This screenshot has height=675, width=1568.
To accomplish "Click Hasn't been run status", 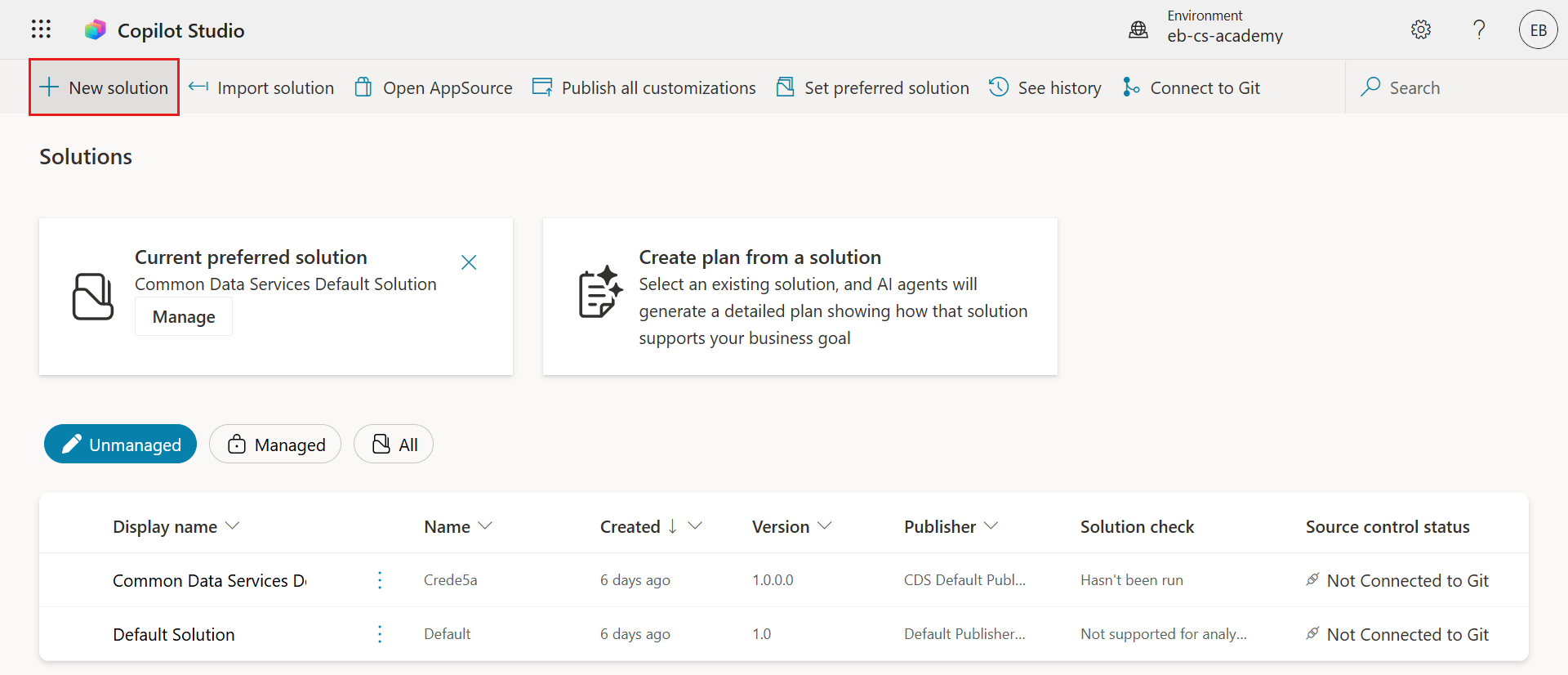I will click(x=1132, y=580).
